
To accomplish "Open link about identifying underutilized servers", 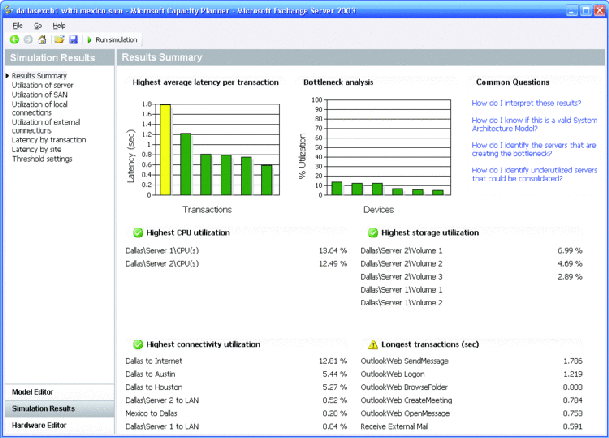I will coord(530,174).
